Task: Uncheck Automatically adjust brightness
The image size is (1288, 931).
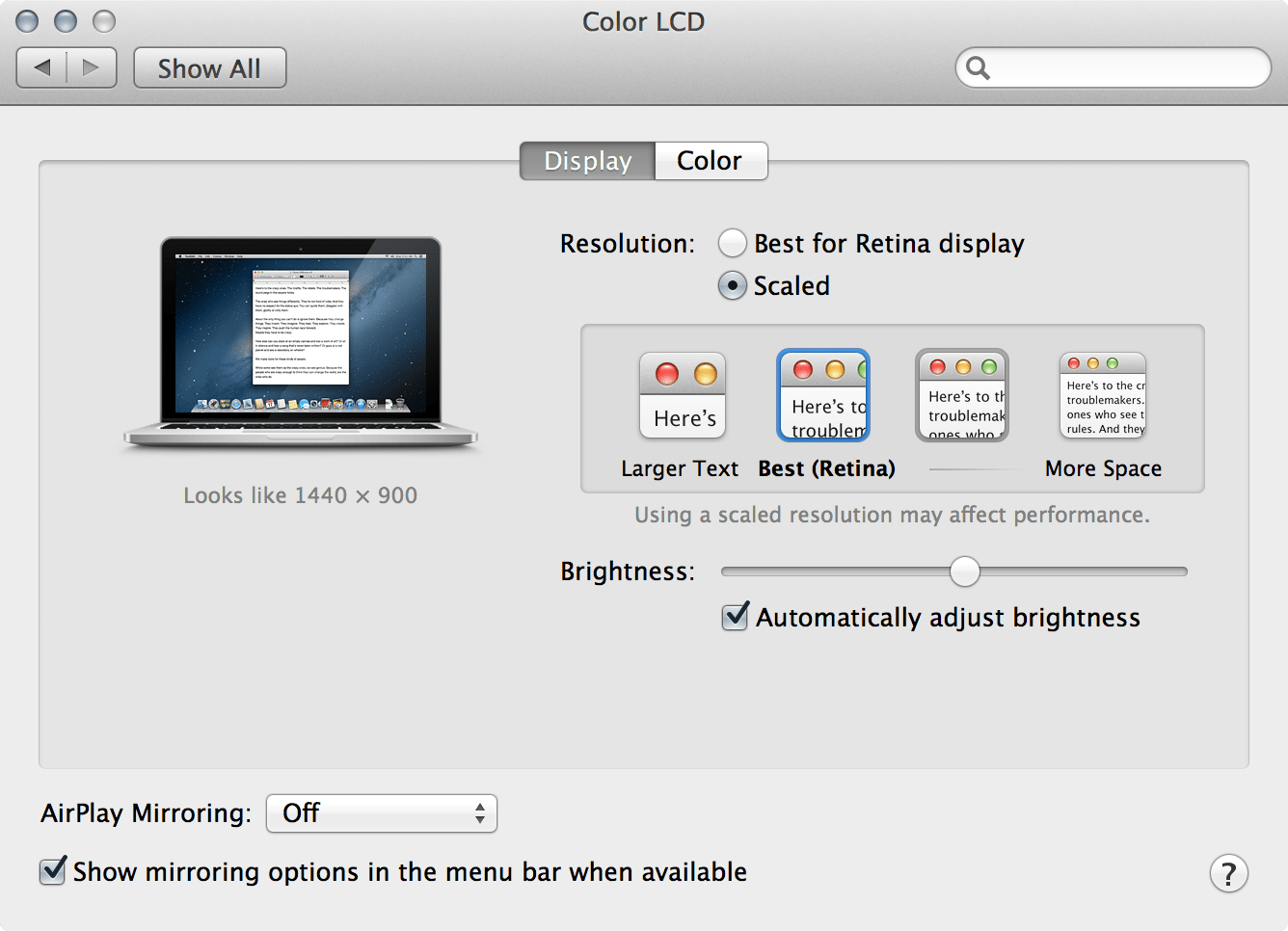Action: click(x=735, y=617)
